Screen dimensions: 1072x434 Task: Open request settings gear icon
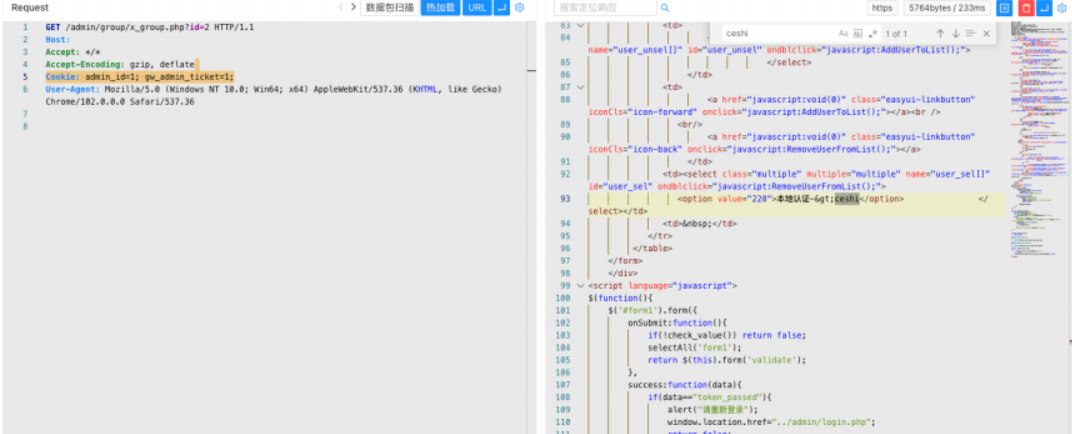point(520,8)
